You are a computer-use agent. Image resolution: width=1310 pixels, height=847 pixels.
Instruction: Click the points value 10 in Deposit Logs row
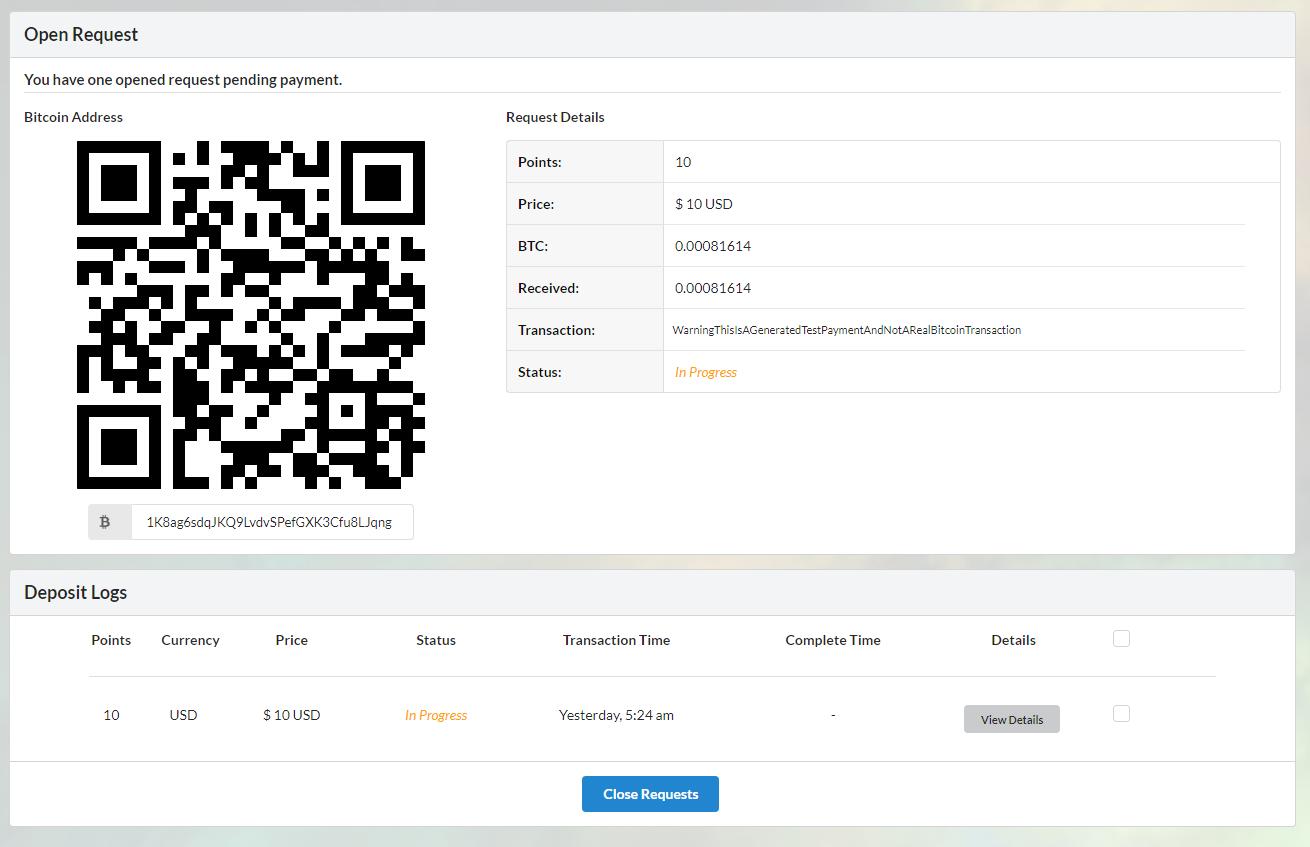pyautogui.click(x=111, y=715)
